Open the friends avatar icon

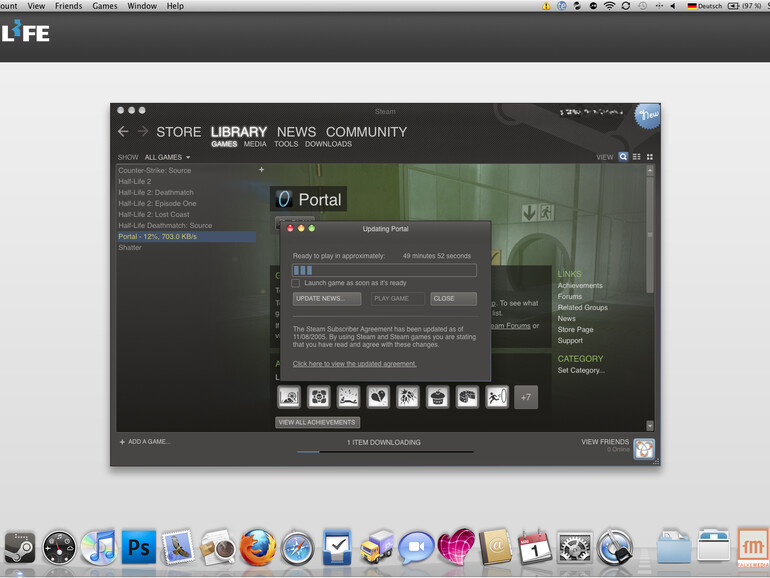click(644, 448)
